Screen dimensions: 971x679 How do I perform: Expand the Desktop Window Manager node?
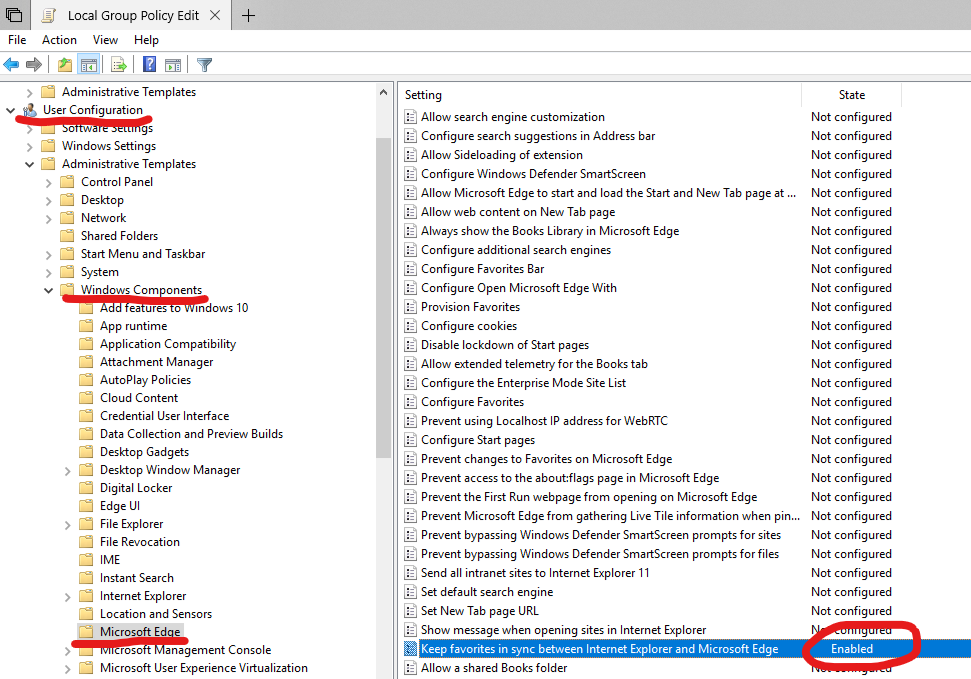click(67, 470)
